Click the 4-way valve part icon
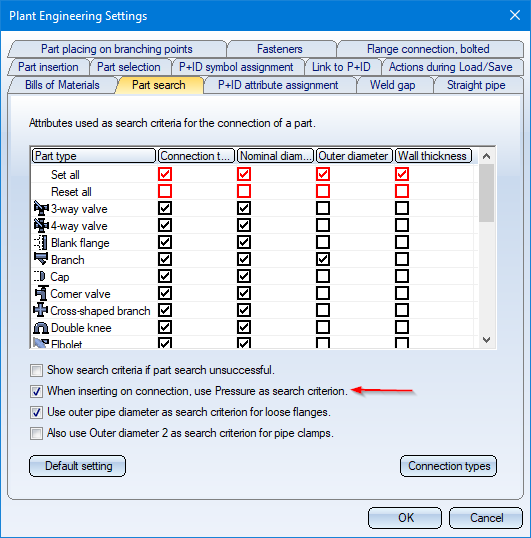This screenshot has width=531, height=538. (41, 225)
